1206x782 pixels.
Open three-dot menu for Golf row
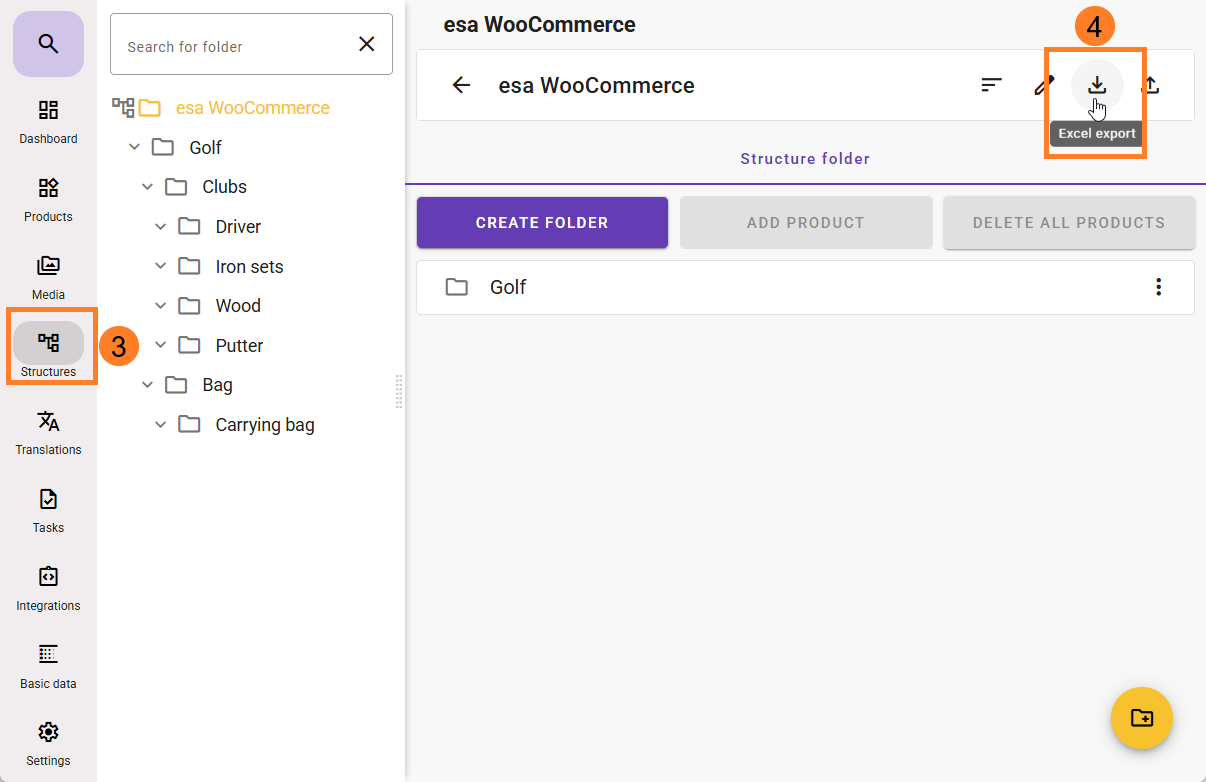(x=1158, y=287)
